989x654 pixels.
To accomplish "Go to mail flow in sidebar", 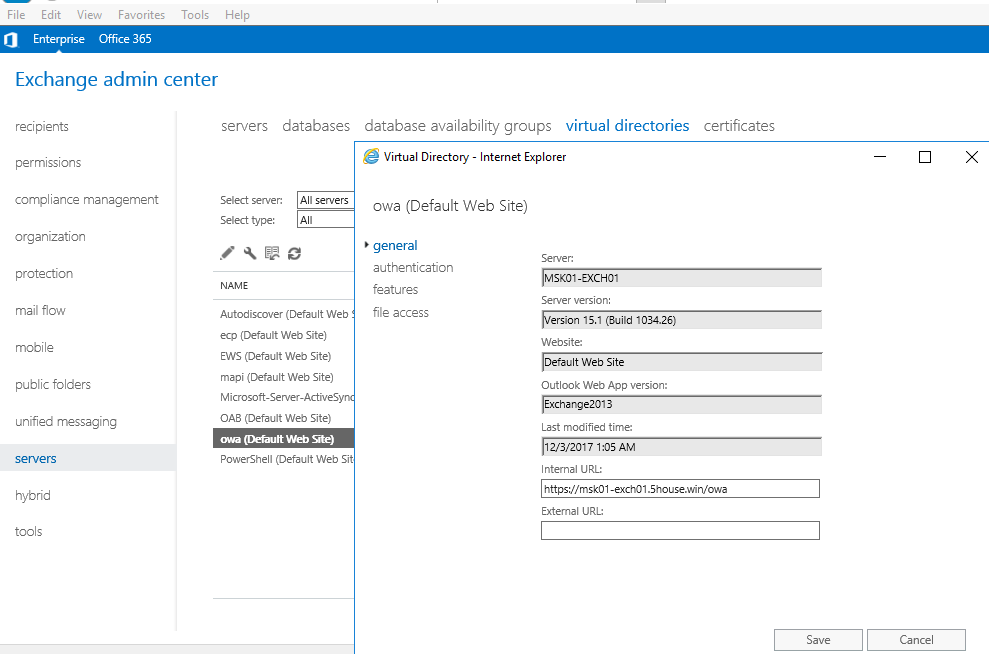I will (x=40, y=311).
